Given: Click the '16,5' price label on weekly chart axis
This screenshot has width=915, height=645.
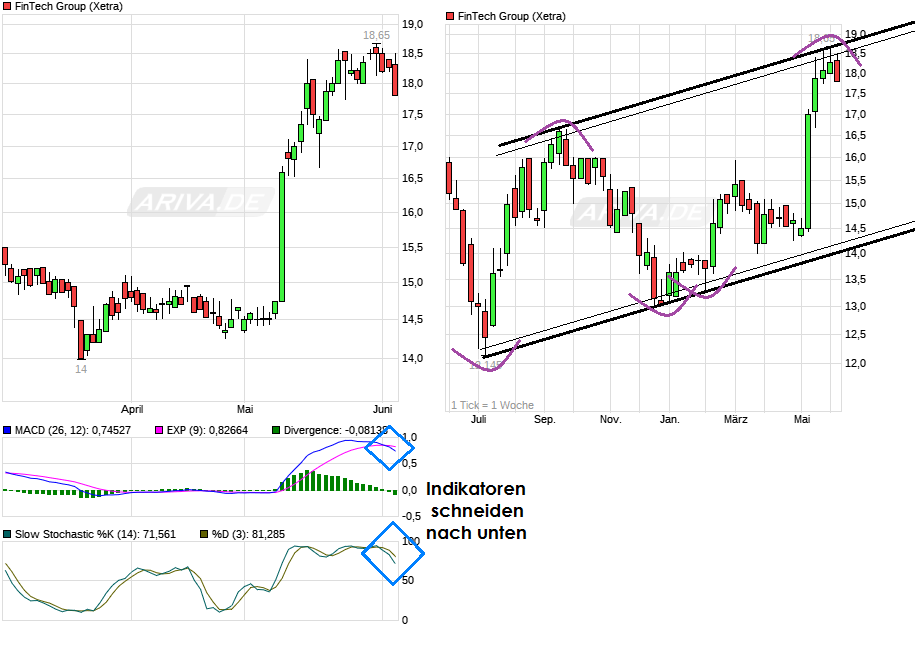Looking at the screenshot, I should tap(855, 135).
